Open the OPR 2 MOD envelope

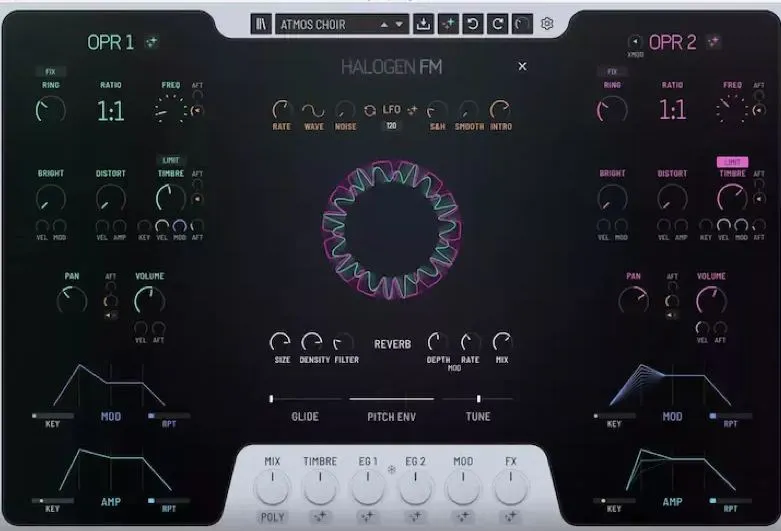pyautogui.click(x=670, y=385)
